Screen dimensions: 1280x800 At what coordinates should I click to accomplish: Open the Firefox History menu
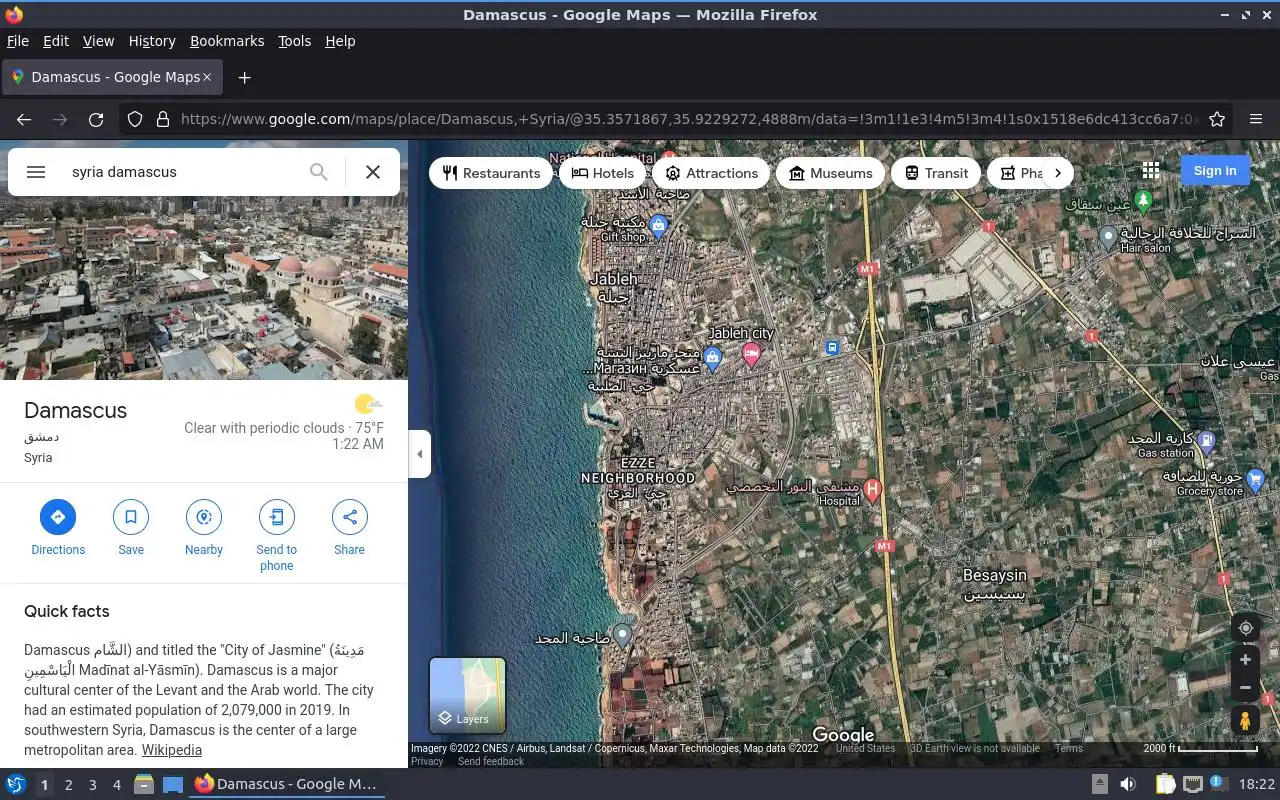pos(152,41)
